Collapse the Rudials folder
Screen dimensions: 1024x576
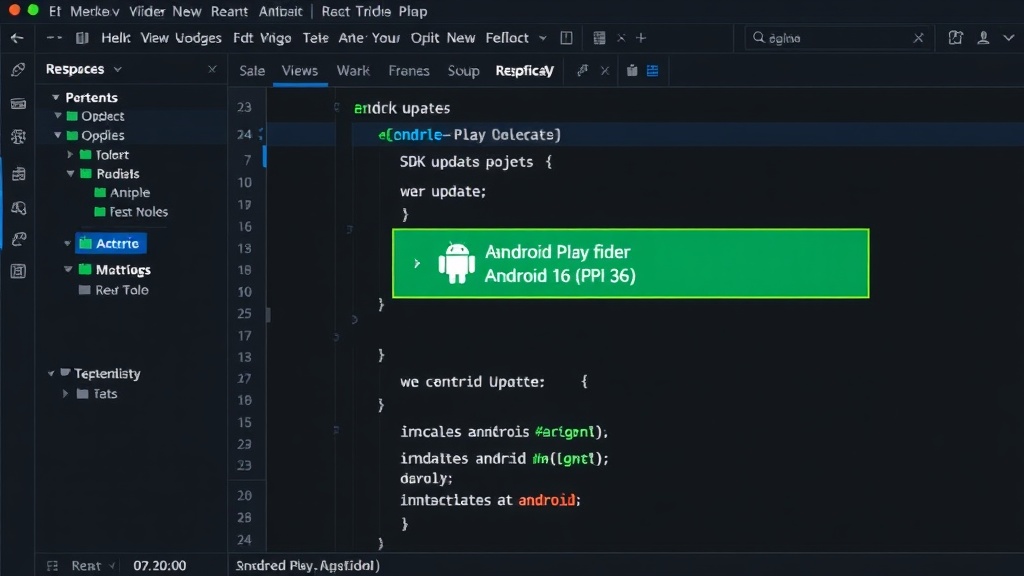tap(70, 174)
